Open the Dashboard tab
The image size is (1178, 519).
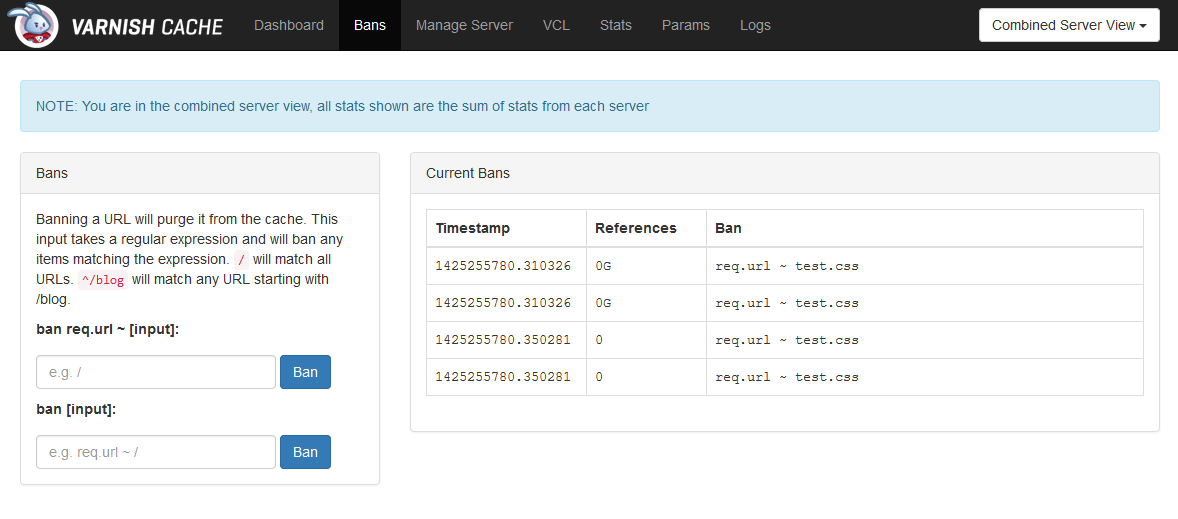pyautogui.click(x=289, y=25)
